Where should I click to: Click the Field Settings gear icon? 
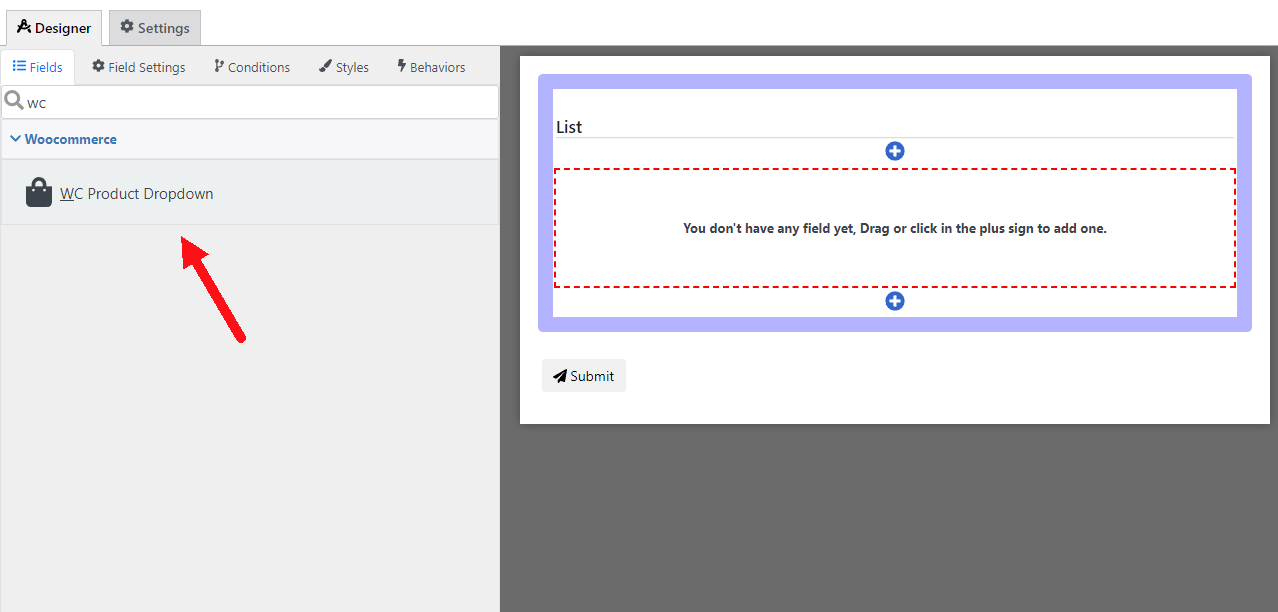tap(98, 66)
